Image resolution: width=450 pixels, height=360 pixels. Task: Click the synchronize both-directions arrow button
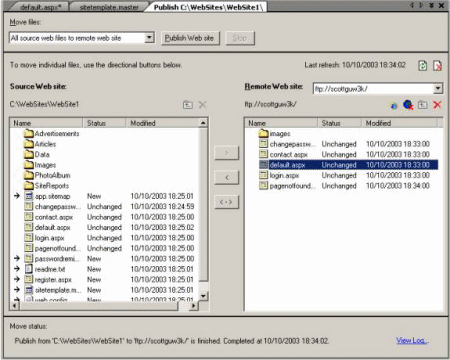tap(227, 202)
